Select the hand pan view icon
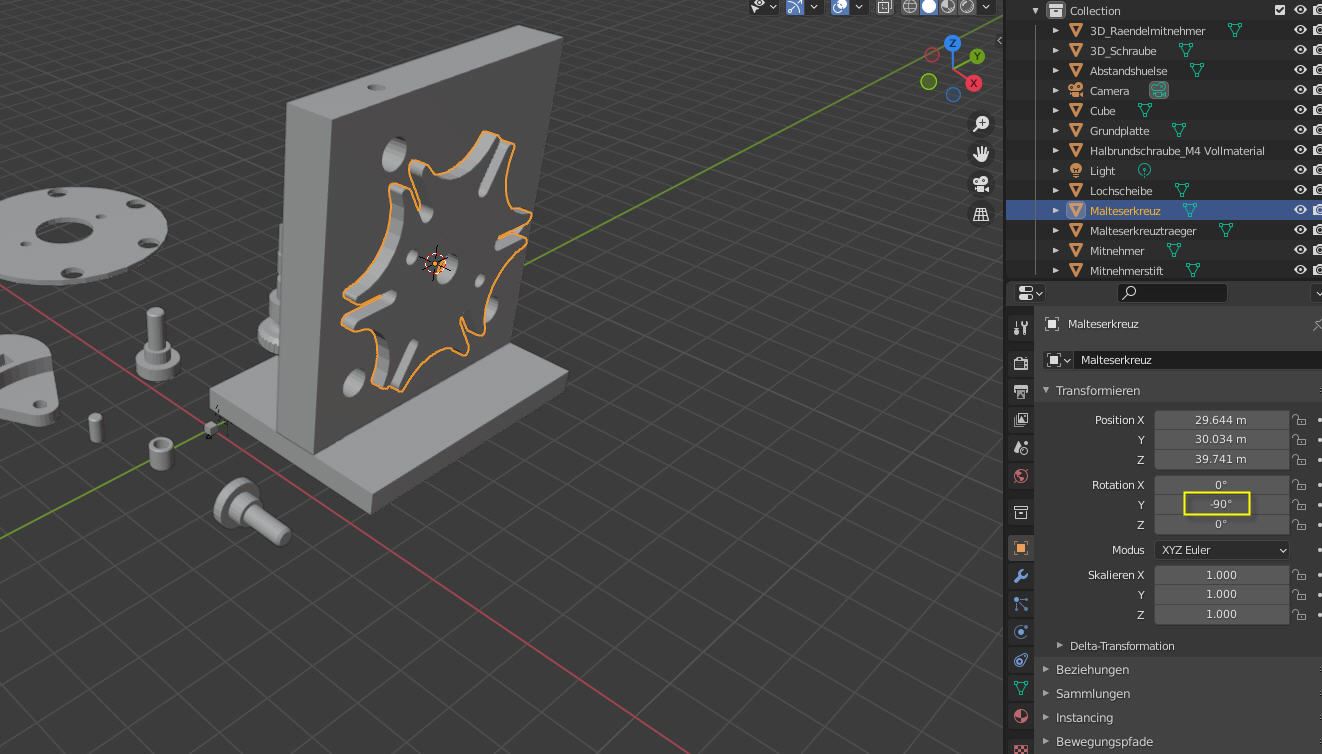1322x754 pixels. click(x=981, y=154)
